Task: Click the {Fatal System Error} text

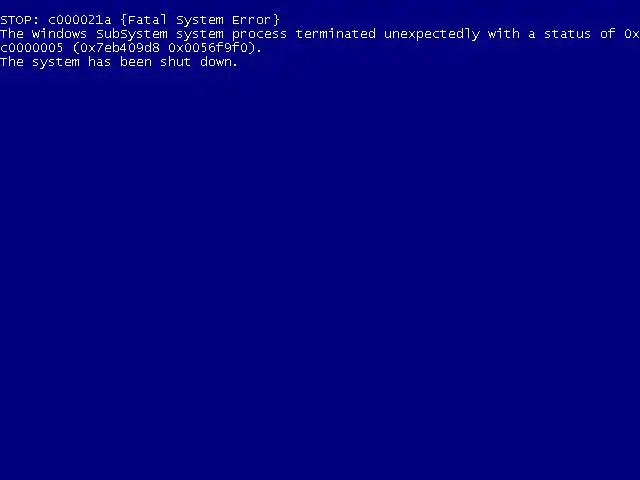Action: tap(200, 20)
